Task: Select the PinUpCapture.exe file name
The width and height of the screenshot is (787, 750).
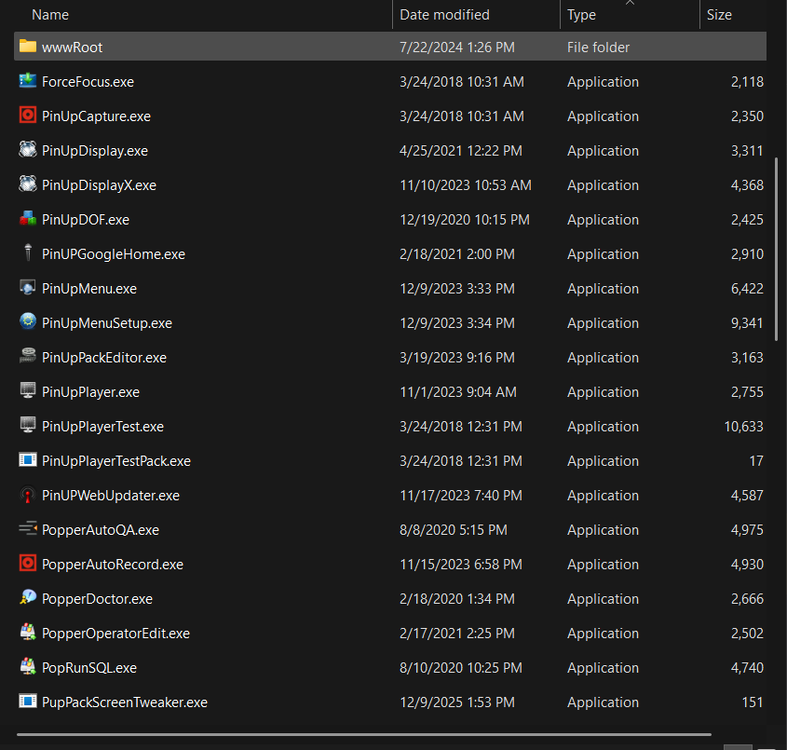Action: pos(96,116)
